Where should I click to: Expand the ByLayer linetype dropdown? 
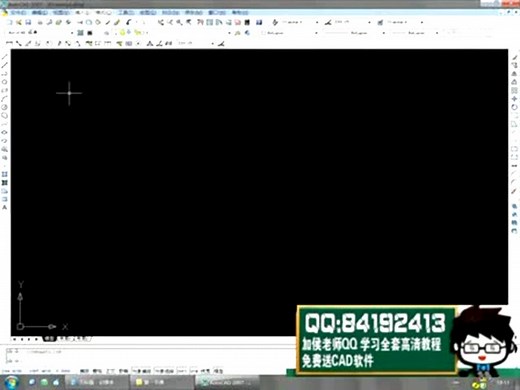(384, 33)
